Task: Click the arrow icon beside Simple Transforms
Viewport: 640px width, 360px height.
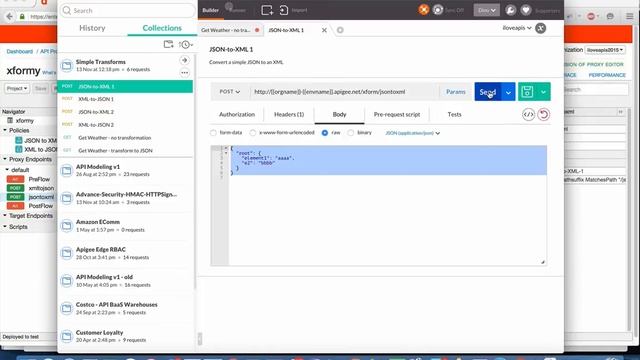Action: (184, 60)
